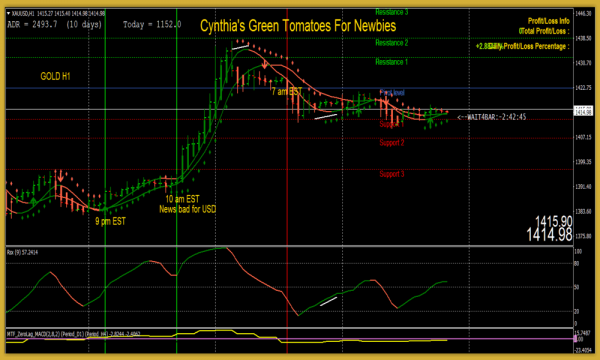Click the 'Resistance 1' level label
The width and height of the screenshot is (600, 360).
pyautogui.click(x=392, y=62)
